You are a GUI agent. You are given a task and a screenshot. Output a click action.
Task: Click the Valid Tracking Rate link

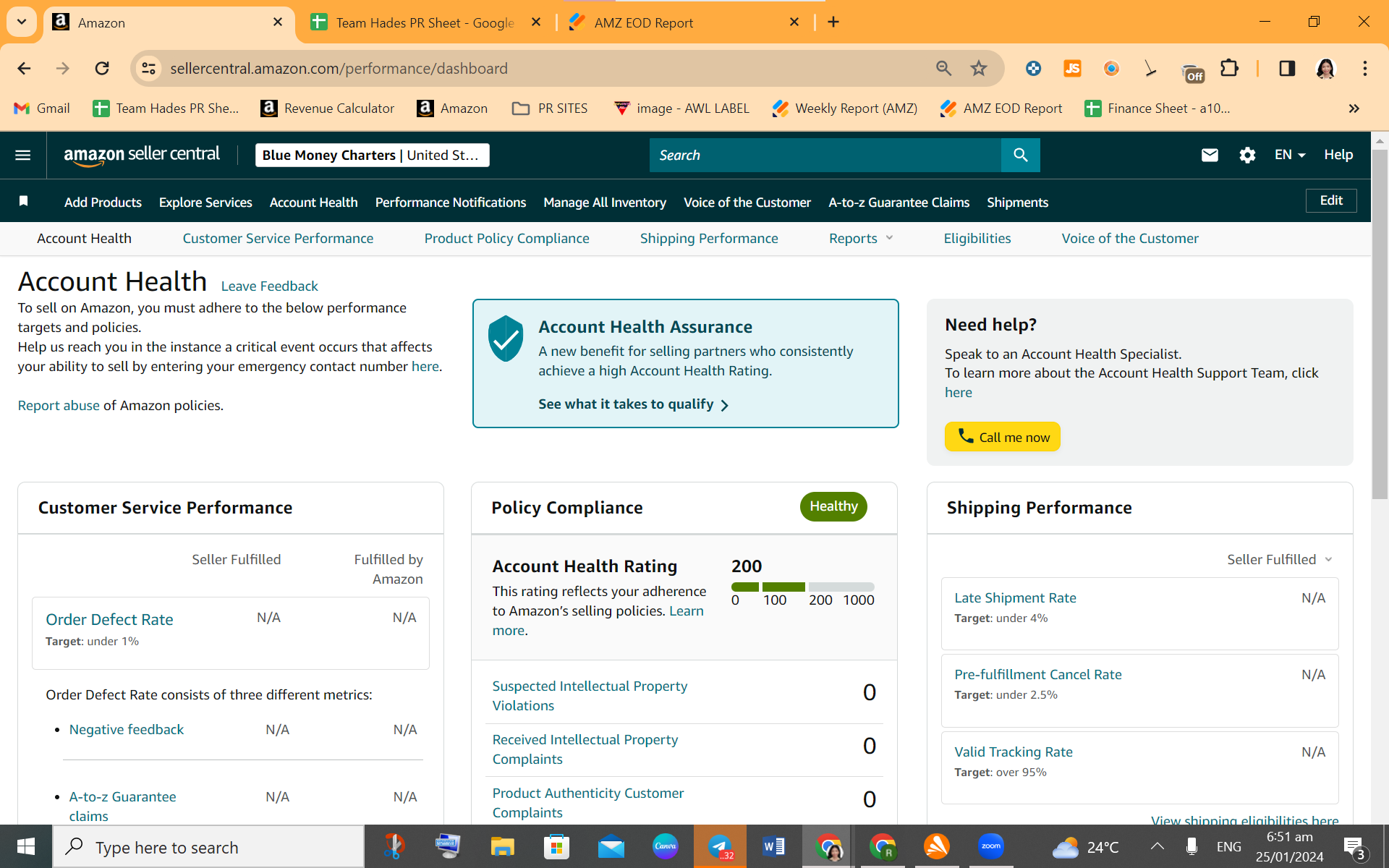[x=1014, y=752]
